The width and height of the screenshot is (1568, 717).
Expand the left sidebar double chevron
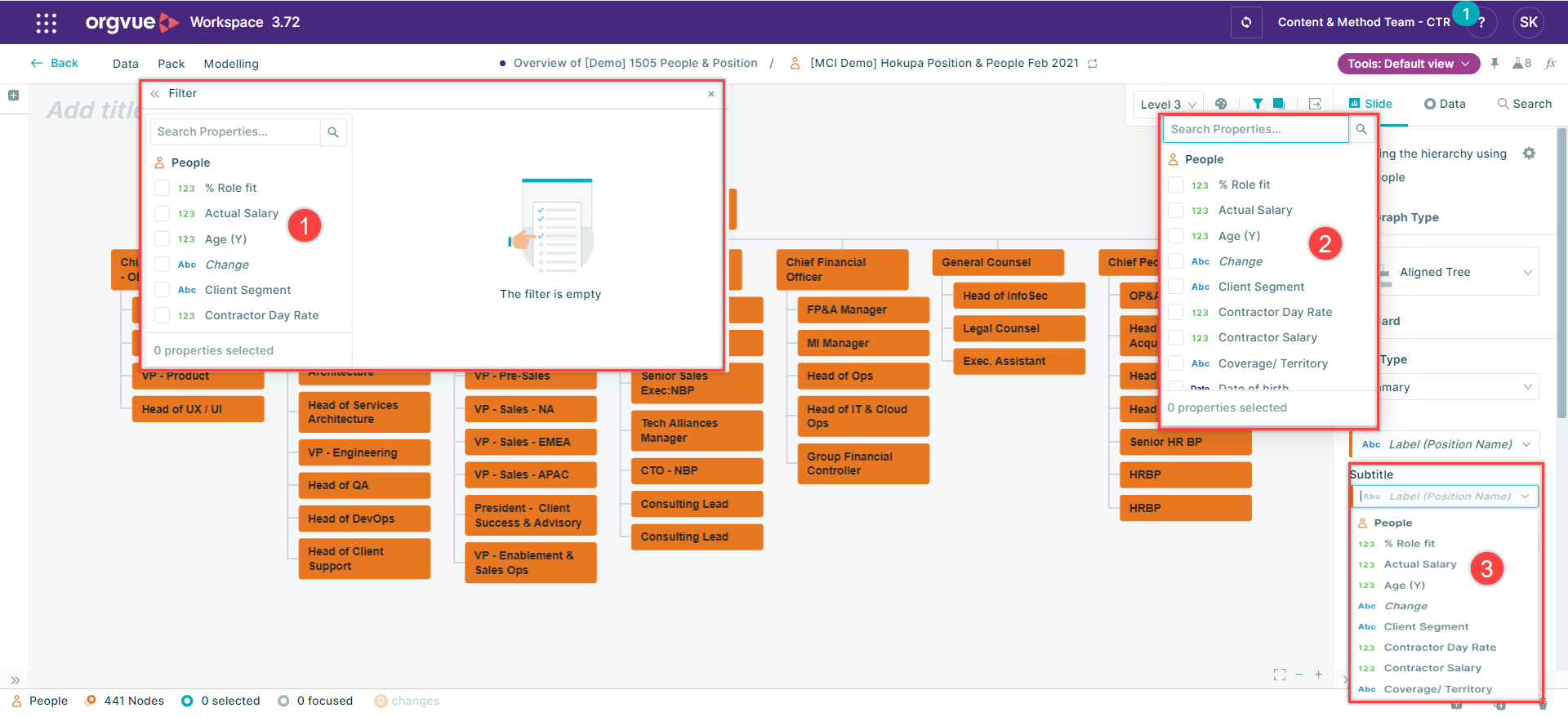pos(15,679)
